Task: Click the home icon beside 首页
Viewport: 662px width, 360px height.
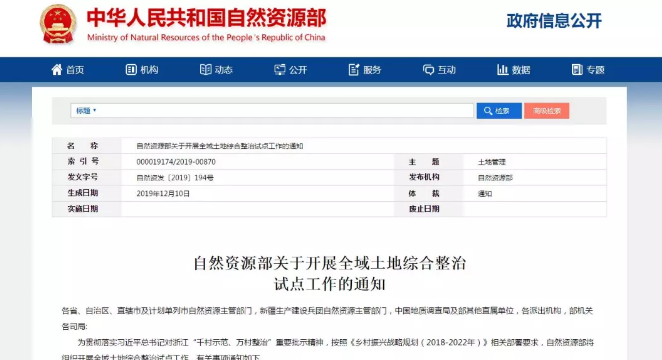Action: pyautogui.click(x=57, y=70)
